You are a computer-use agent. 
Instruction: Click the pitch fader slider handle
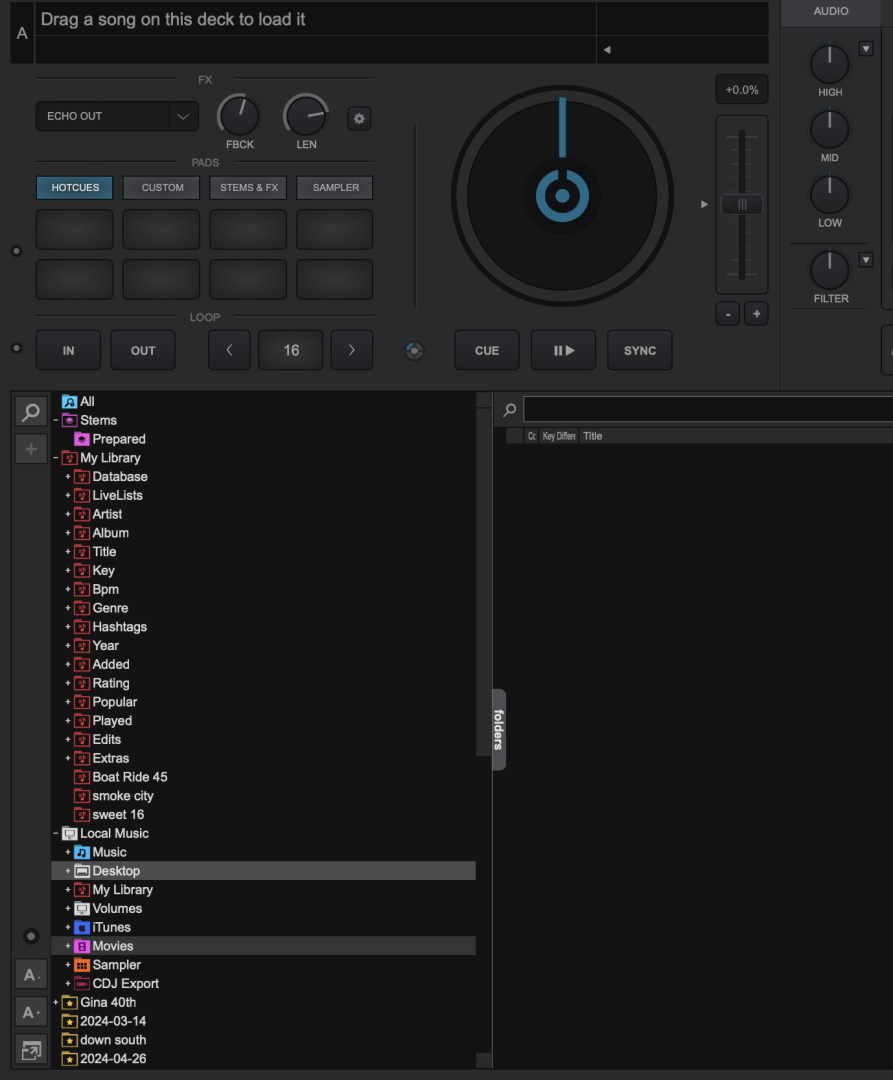coord(741,204)
